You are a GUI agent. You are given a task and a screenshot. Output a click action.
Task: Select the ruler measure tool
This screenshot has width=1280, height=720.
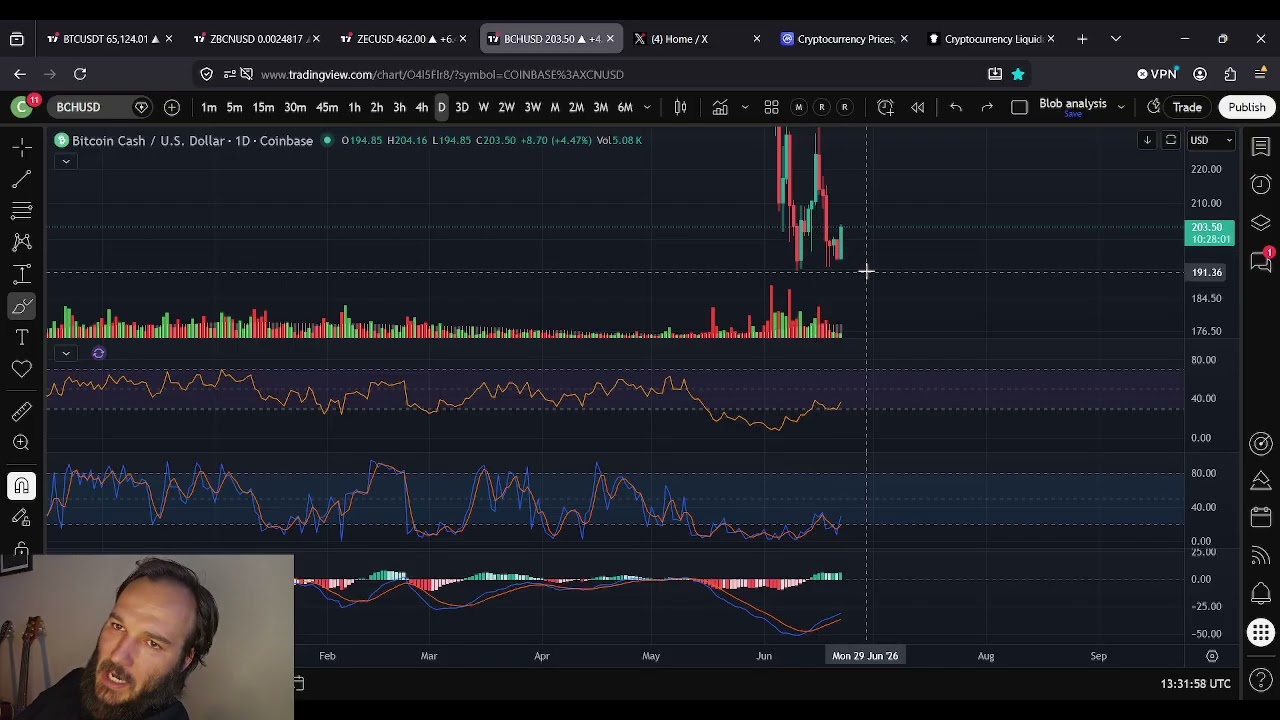21,411
